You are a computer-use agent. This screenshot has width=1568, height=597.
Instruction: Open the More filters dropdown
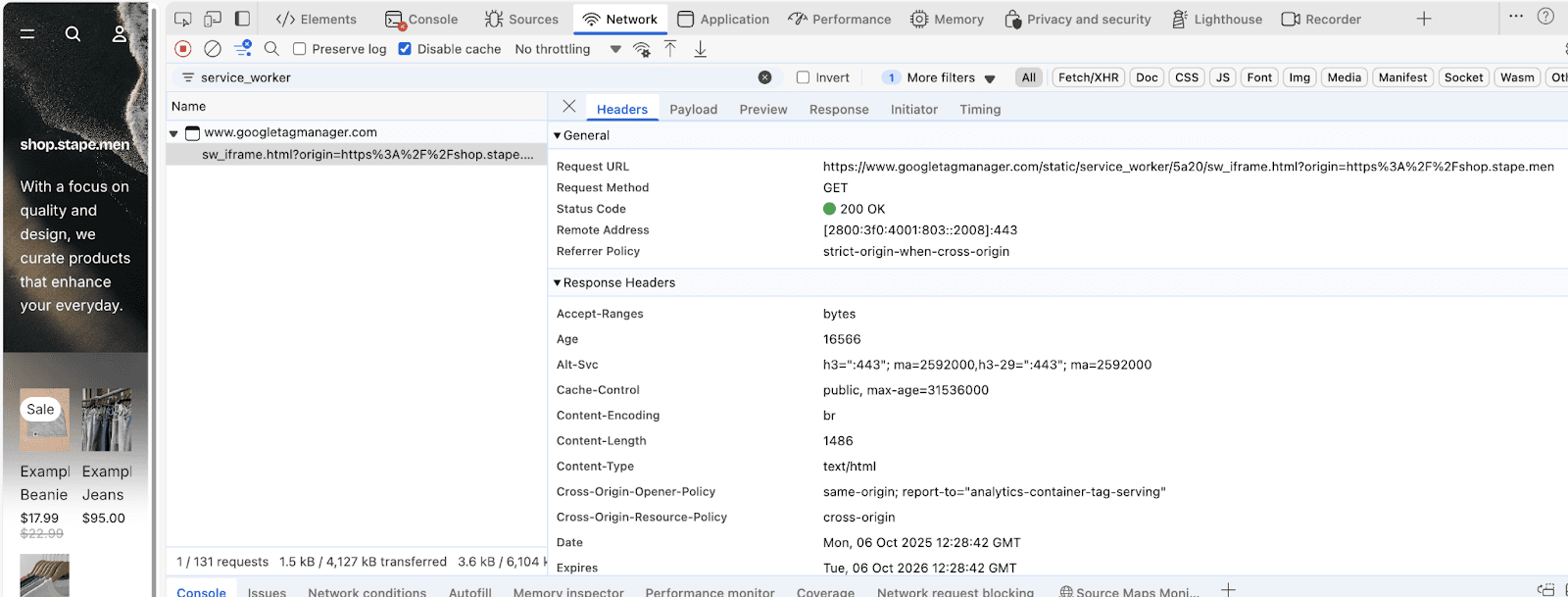tap(941, 77)
